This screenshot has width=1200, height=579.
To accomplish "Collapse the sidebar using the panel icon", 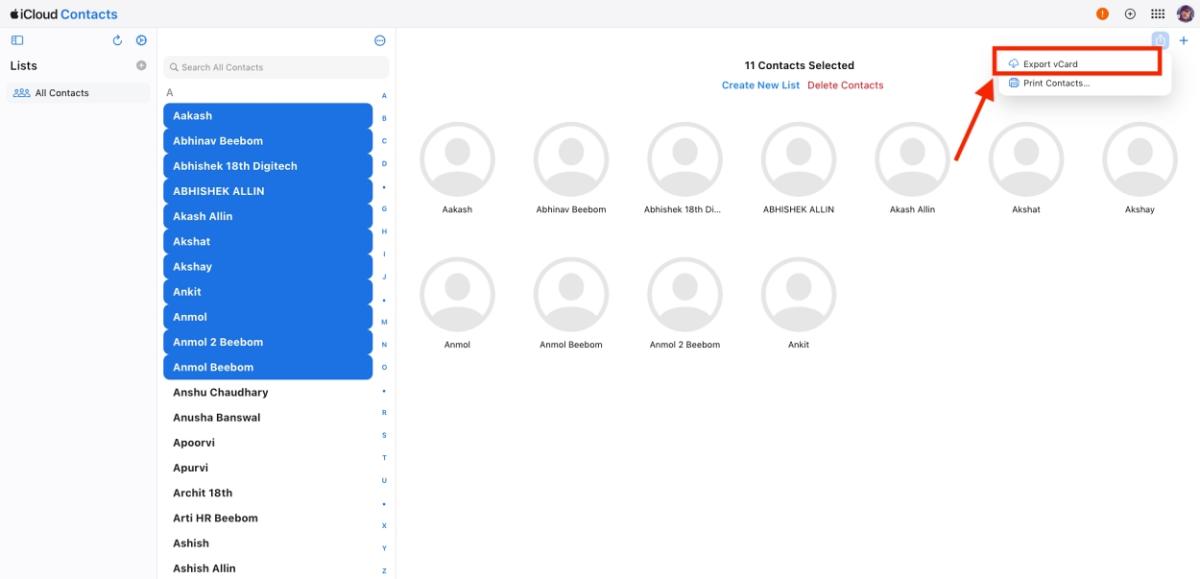I will tap(16, 40).
